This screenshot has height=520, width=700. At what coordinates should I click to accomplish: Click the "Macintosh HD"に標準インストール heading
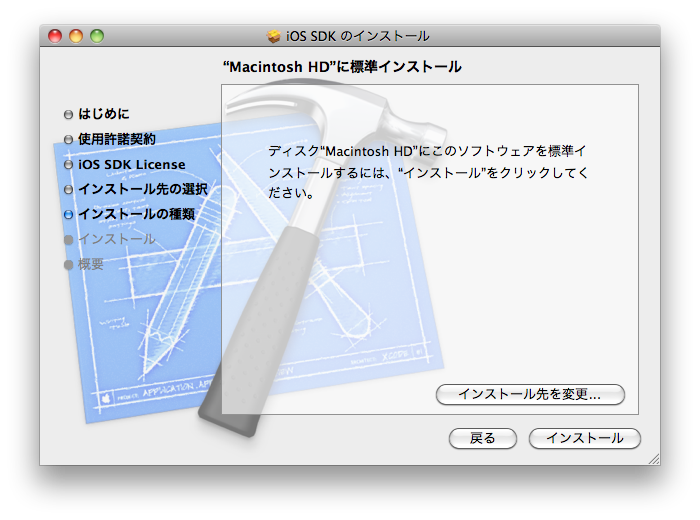pyautogui.click(x=342, y=67)
